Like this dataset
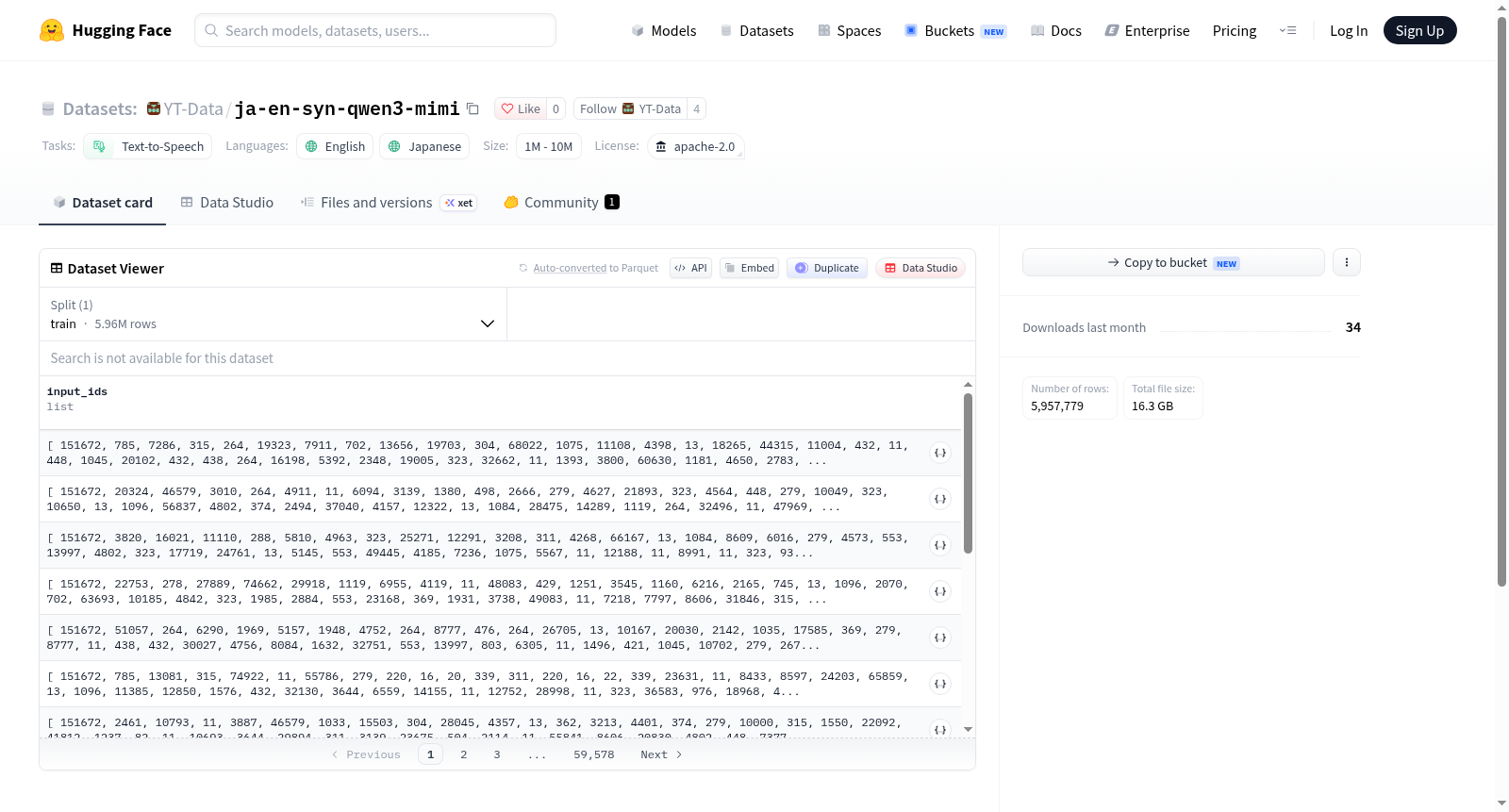 click(521, 109)
